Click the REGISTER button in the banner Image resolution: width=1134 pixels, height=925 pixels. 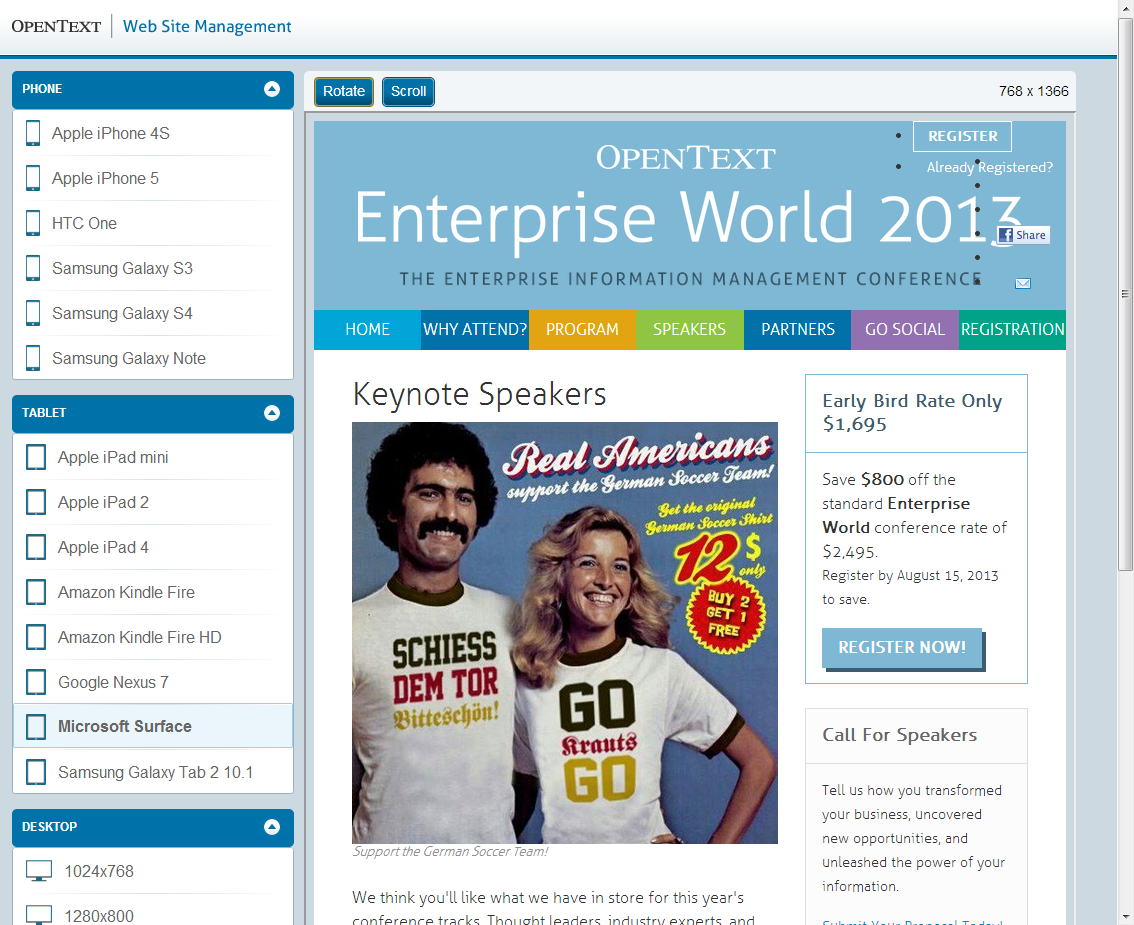click(x=962, y=136)
